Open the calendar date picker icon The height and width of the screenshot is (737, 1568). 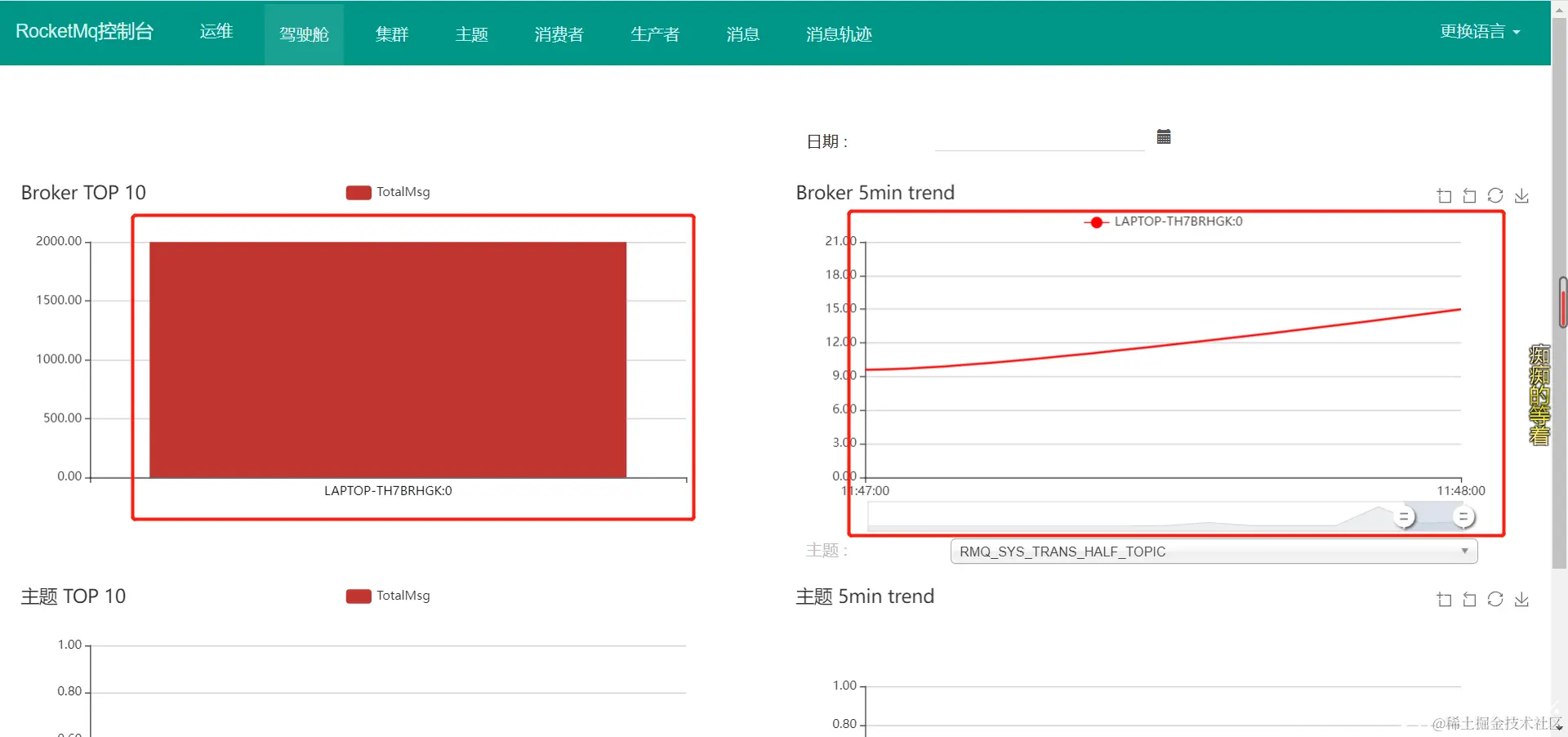click(x=1164, y=136)
